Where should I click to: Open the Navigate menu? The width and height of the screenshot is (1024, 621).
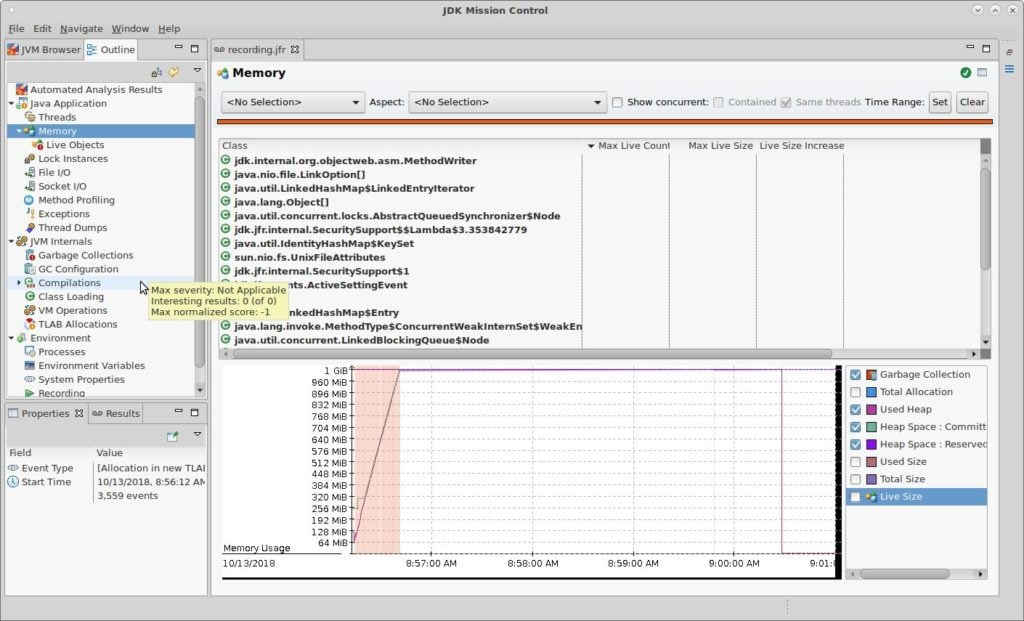tap(82, 29)
